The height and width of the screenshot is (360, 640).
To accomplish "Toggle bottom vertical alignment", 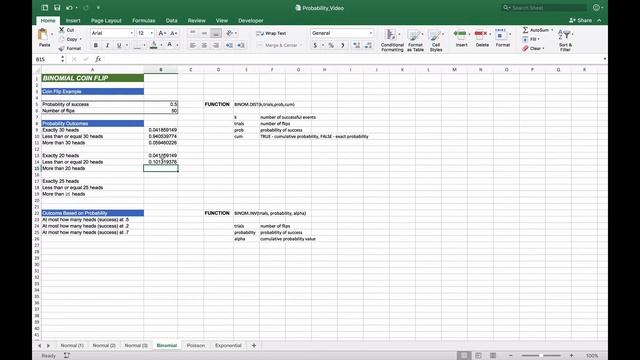I will [216, 33].
